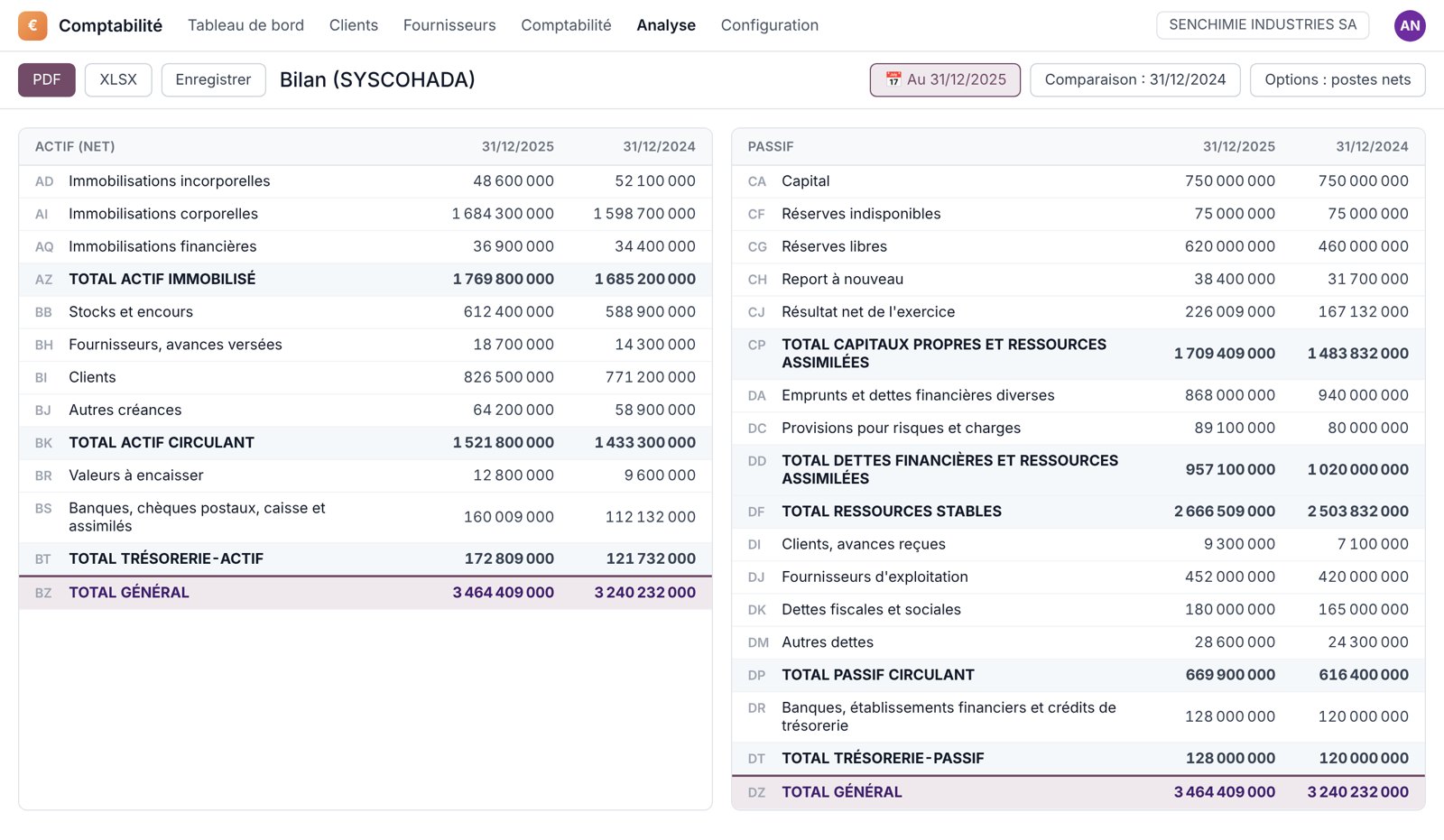Open the Analyse menu
The width and height of the screenshot is (1444, 840).
(x=666, y=25)
